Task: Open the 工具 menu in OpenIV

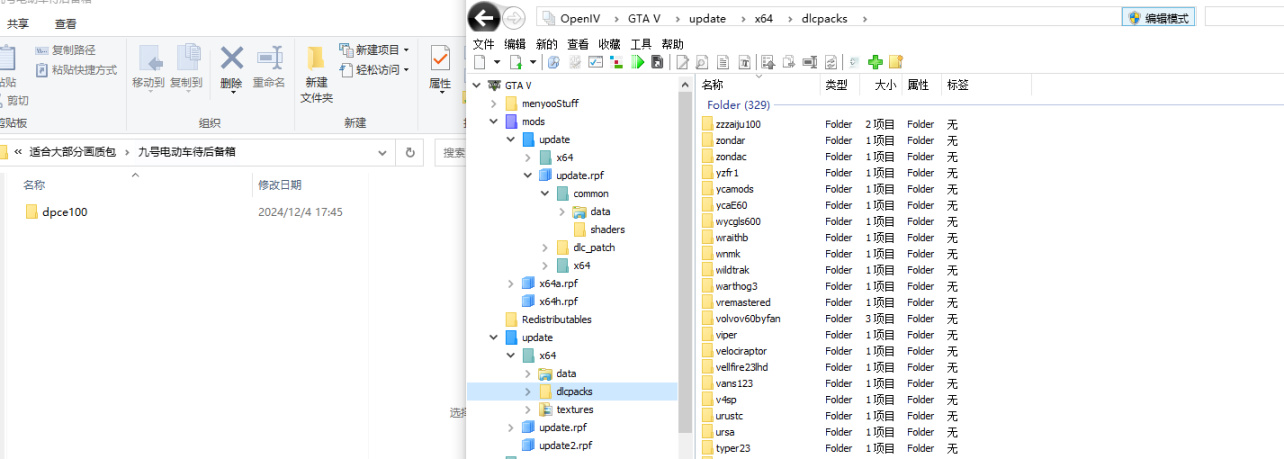Action: tap(641, 44)
